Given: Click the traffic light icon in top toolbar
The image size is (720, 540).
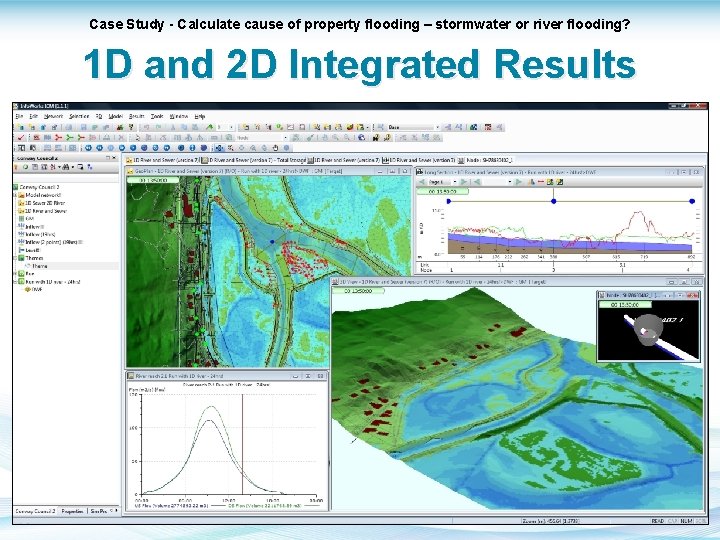Looking at the screenshot, I should point(131,127).
